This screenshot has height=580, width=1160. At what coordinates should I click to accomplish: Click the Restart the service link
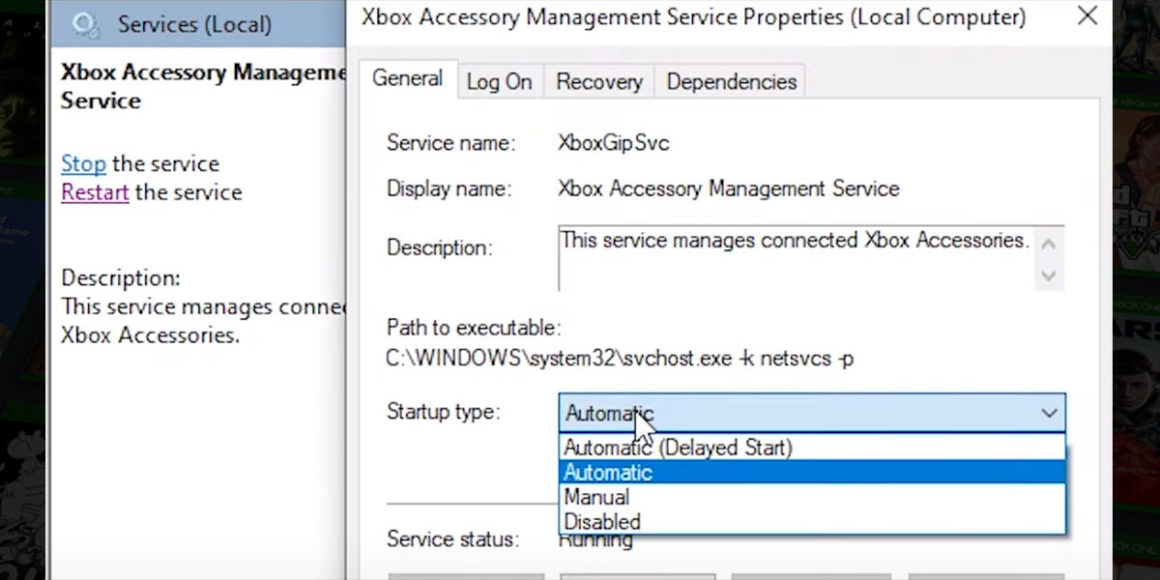94,192
